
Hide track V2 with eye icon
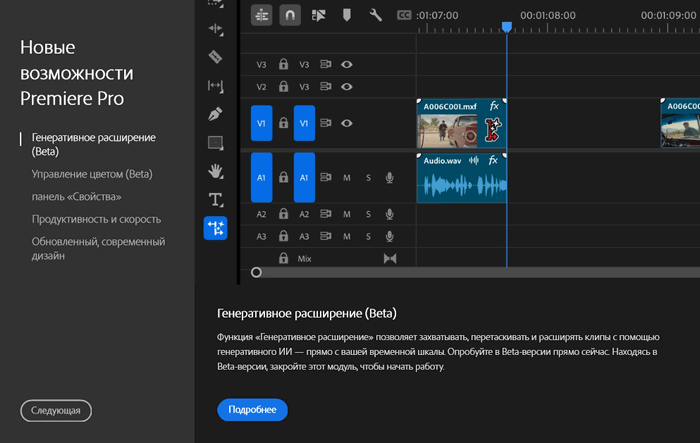[x=347, y=86]
